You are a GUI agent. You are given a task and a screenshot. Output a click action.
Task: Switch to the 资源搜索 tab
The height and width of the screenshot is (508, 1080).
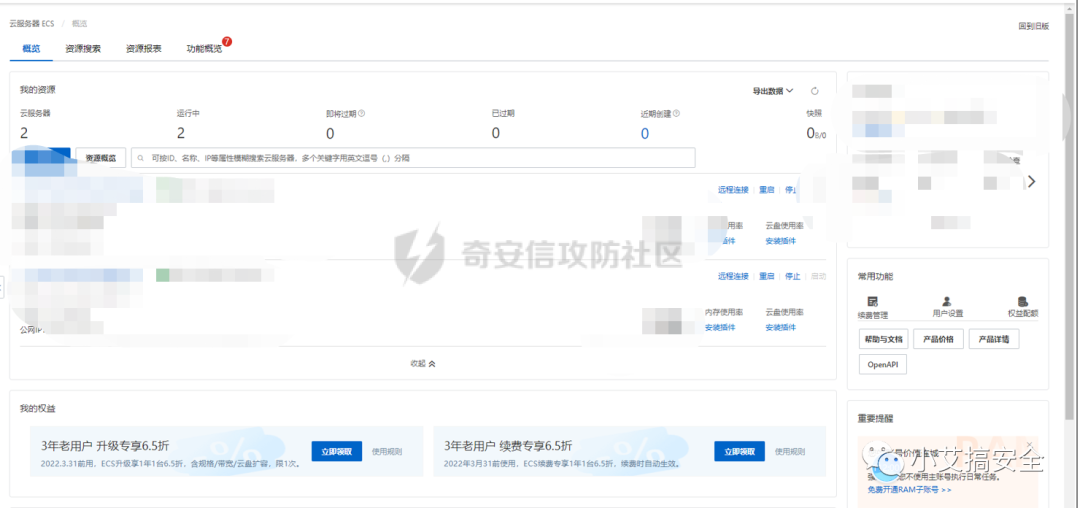tap(83, 49)
